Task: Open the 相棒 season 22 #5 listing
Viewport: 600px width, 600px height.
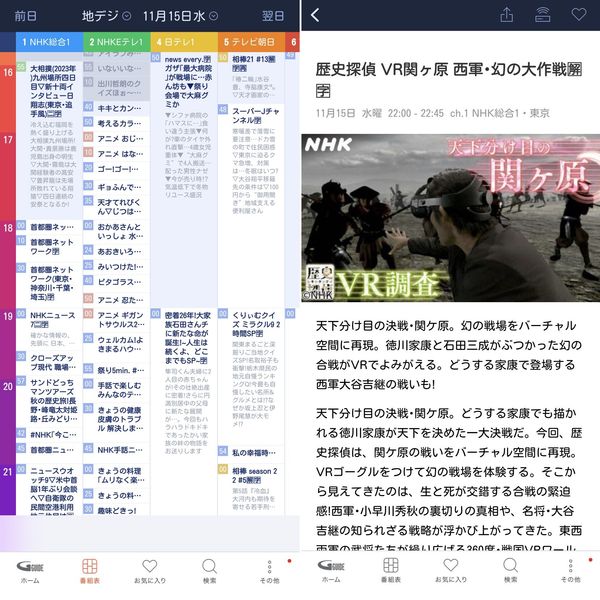Action: pyautogui.click(x=251, y=489)
